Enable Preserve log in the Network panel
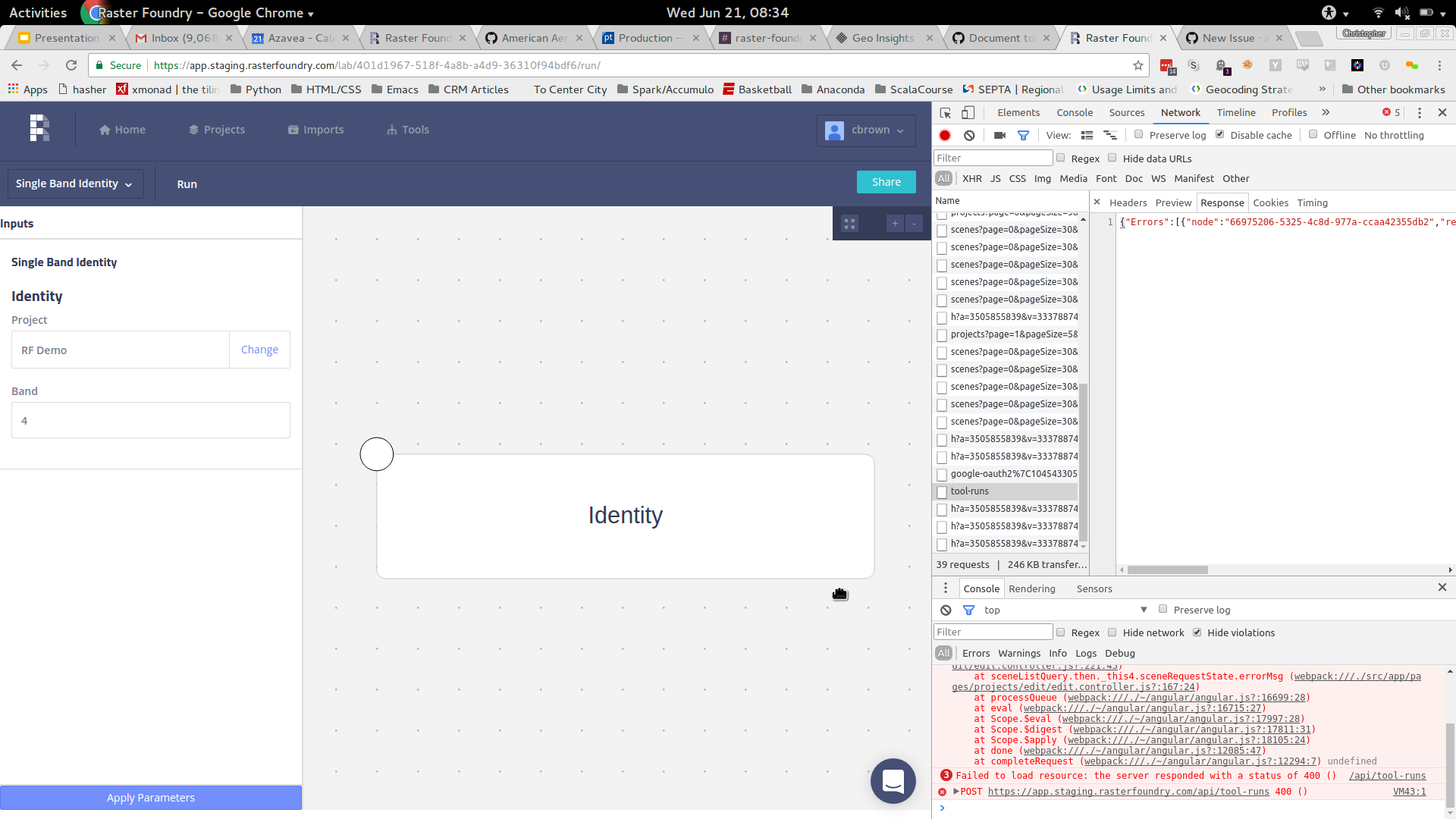Image resolution: width=1456 pixels, height=819 pixels. (x=1139, y=134)
